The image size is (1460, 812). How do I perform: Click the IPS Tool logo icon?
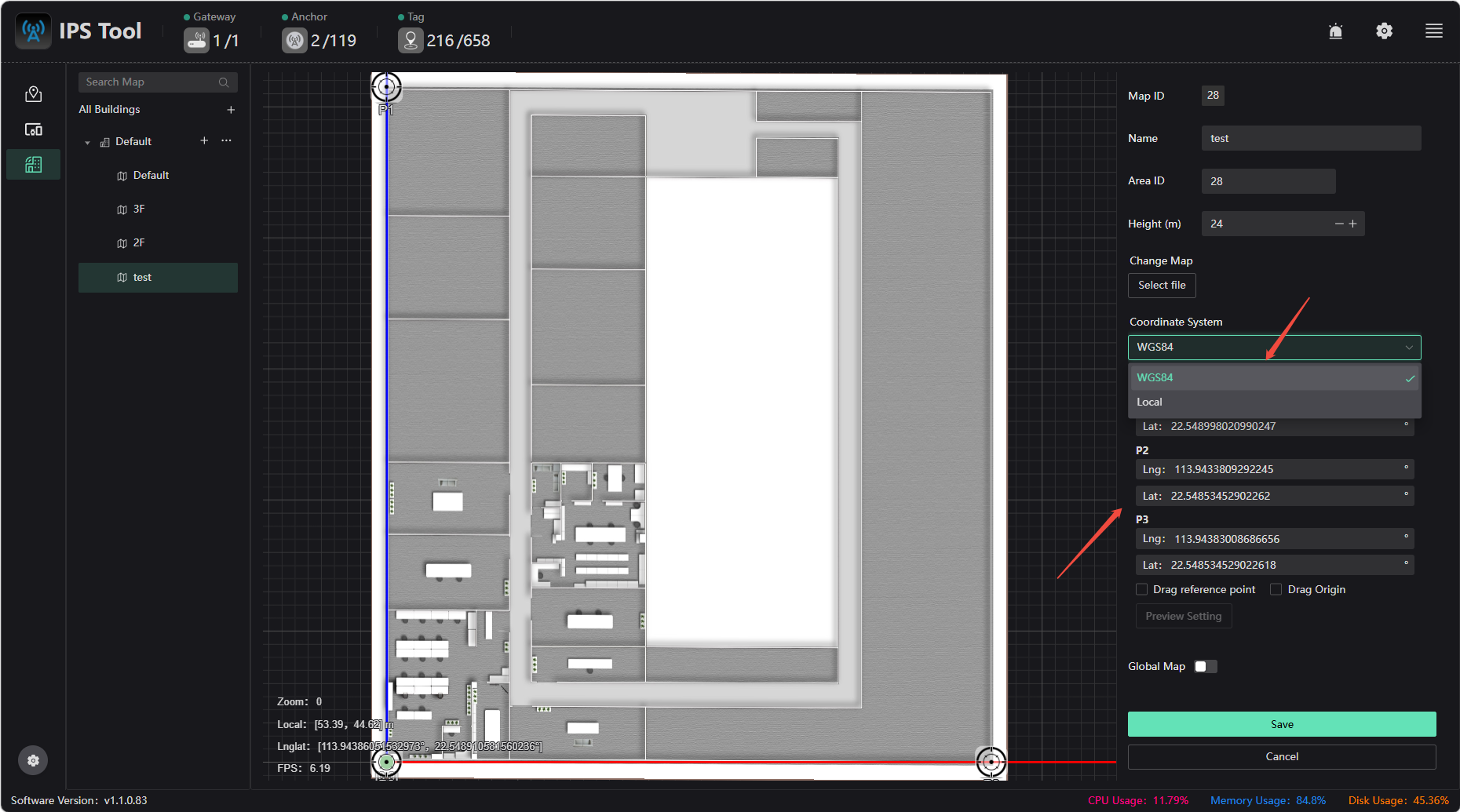(x=33, y=31)
